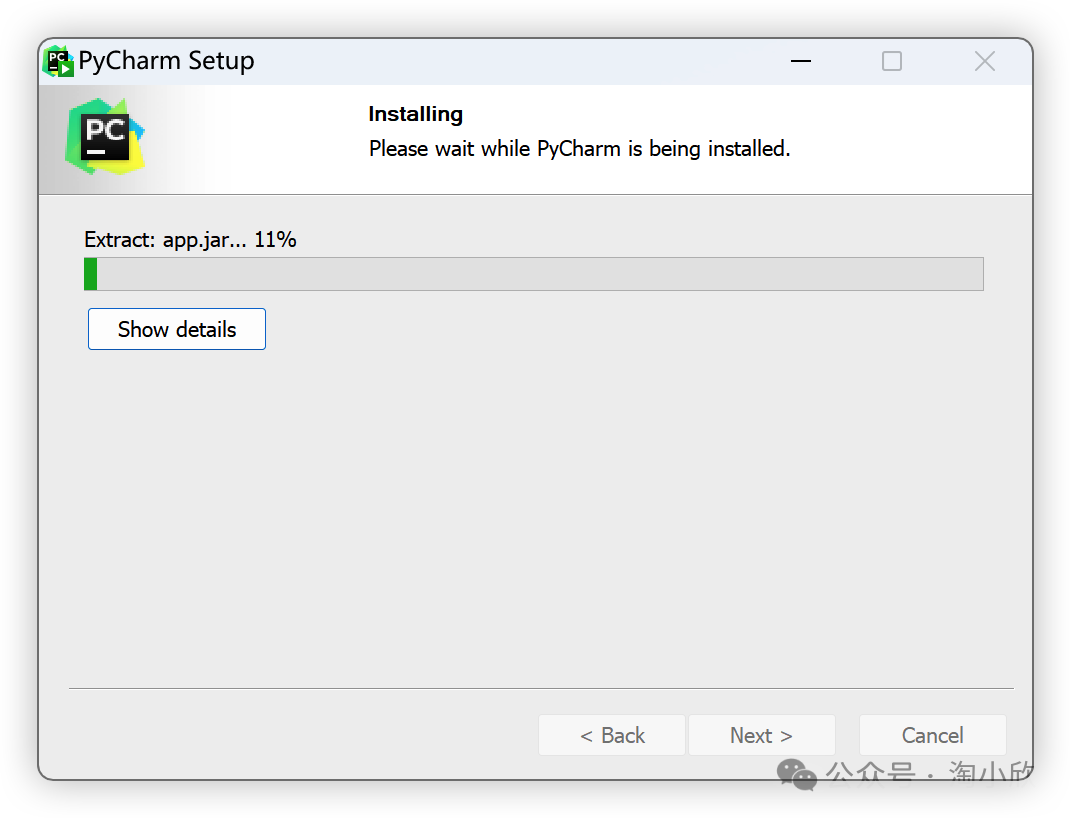This screenshot has width=1070, height=818.
Task: Cancel the PyCharm installation
Action: coord(932,735)
